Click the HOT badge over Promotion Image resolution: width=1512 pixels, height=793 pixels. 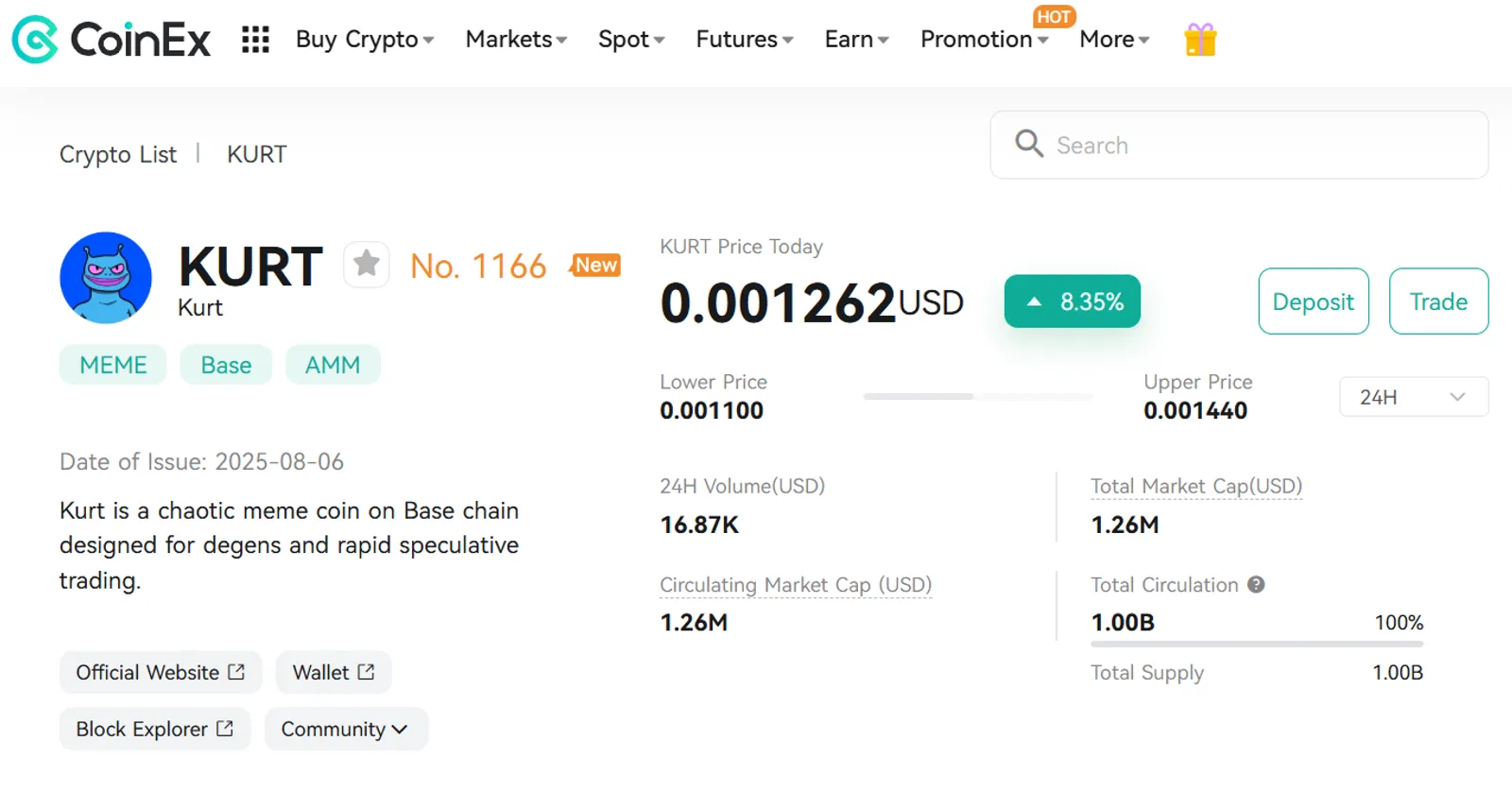click(1053, 16)
